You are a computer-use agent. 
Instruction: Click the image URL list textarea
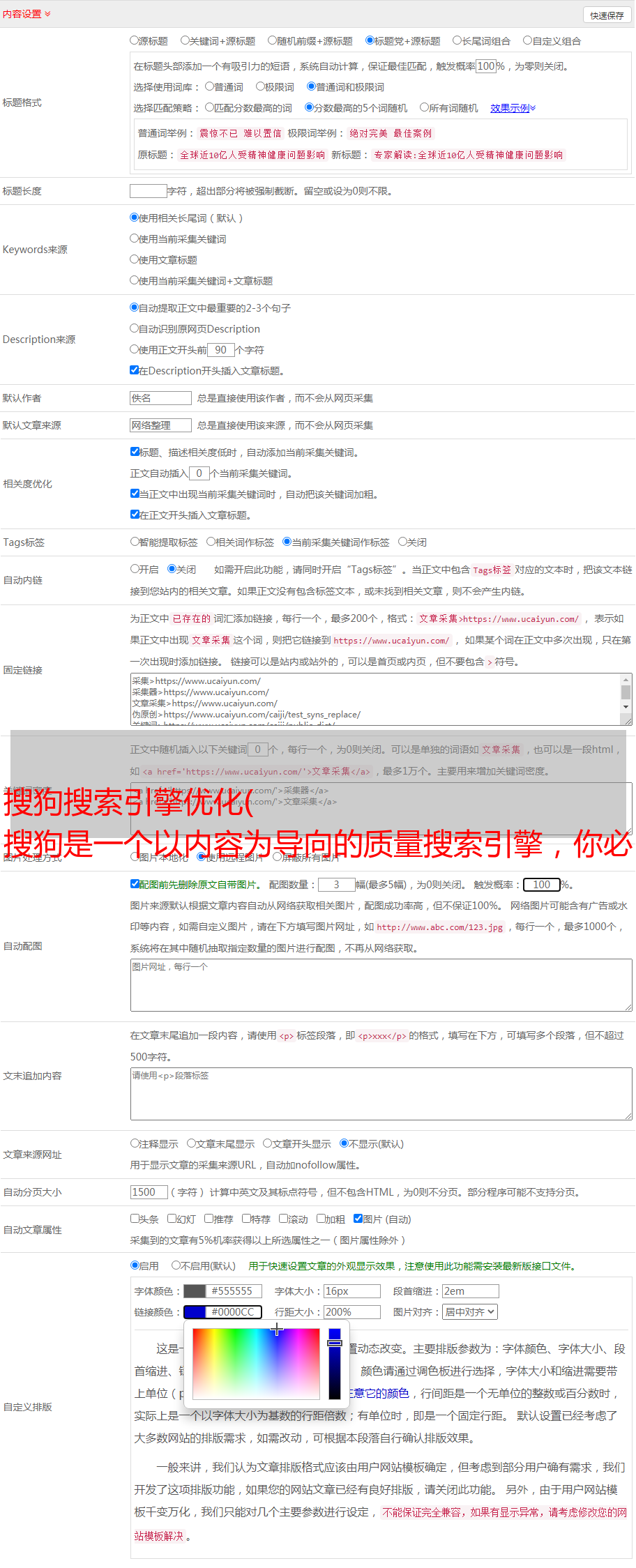pos(381,985)
